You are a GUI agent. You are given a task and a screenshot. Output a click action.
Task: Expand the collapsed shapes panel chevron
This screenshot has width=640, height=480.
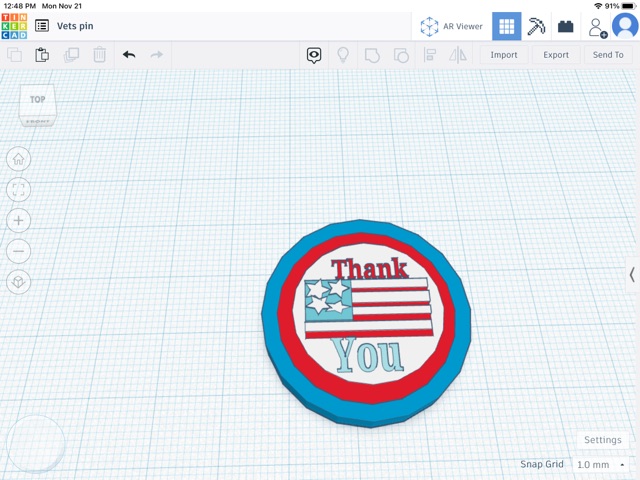click(x=632, y=274)
